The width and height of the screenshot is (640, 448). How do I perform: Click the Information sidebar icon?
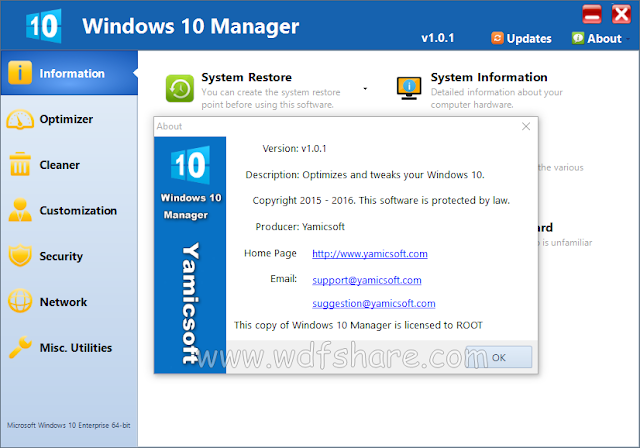[20, 73]
